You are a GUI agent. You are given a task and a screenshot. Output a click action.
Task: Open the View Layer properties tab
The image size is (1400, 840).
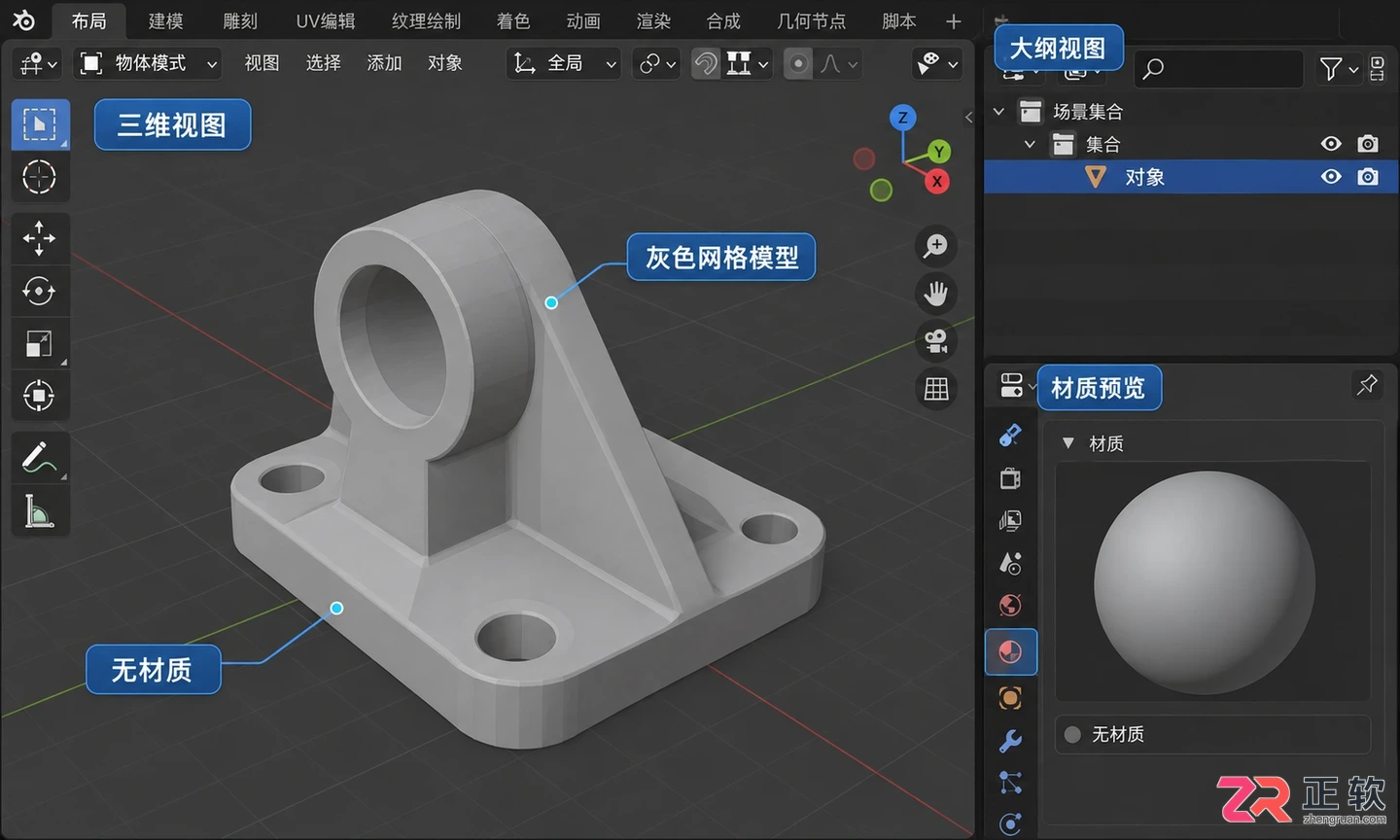click(1010, 521)
